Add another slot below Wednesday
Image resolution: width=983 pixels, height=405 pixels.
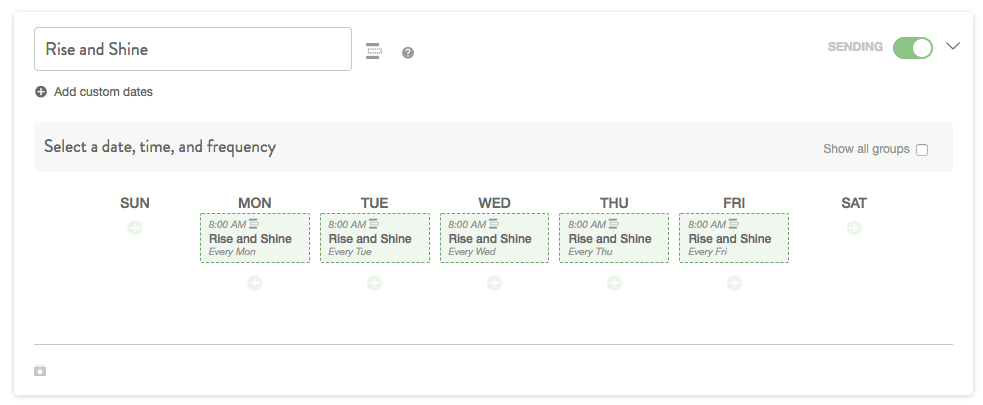click(x=494, y=283)
